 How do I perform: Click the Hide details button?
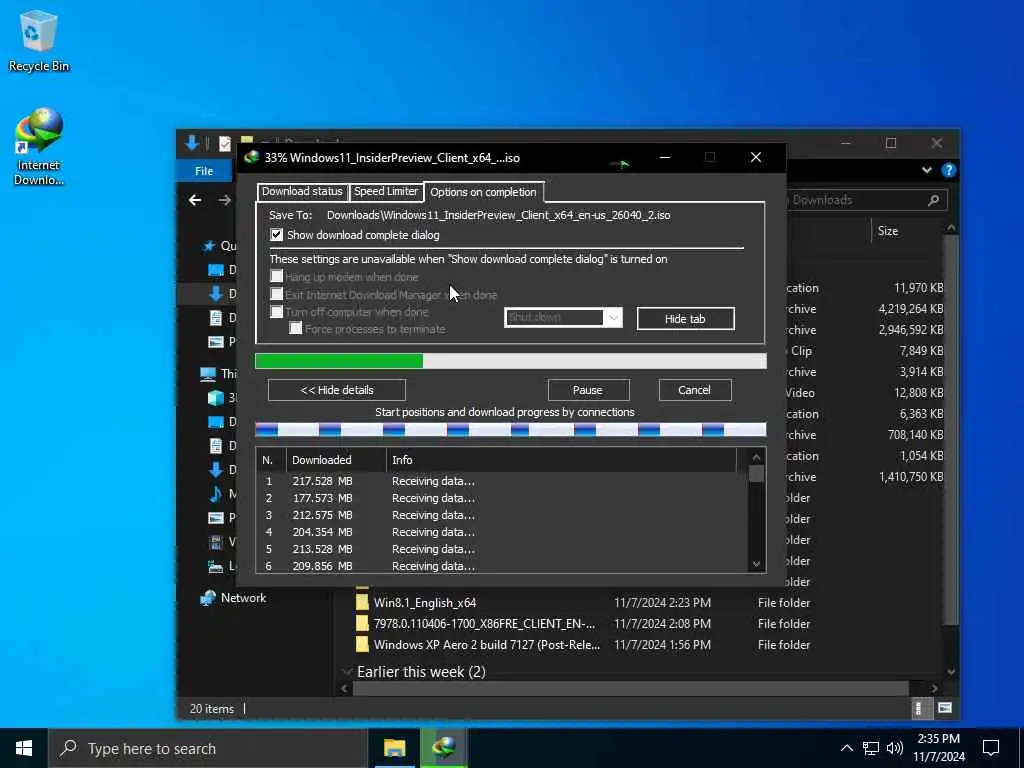[x=337, y=390]
